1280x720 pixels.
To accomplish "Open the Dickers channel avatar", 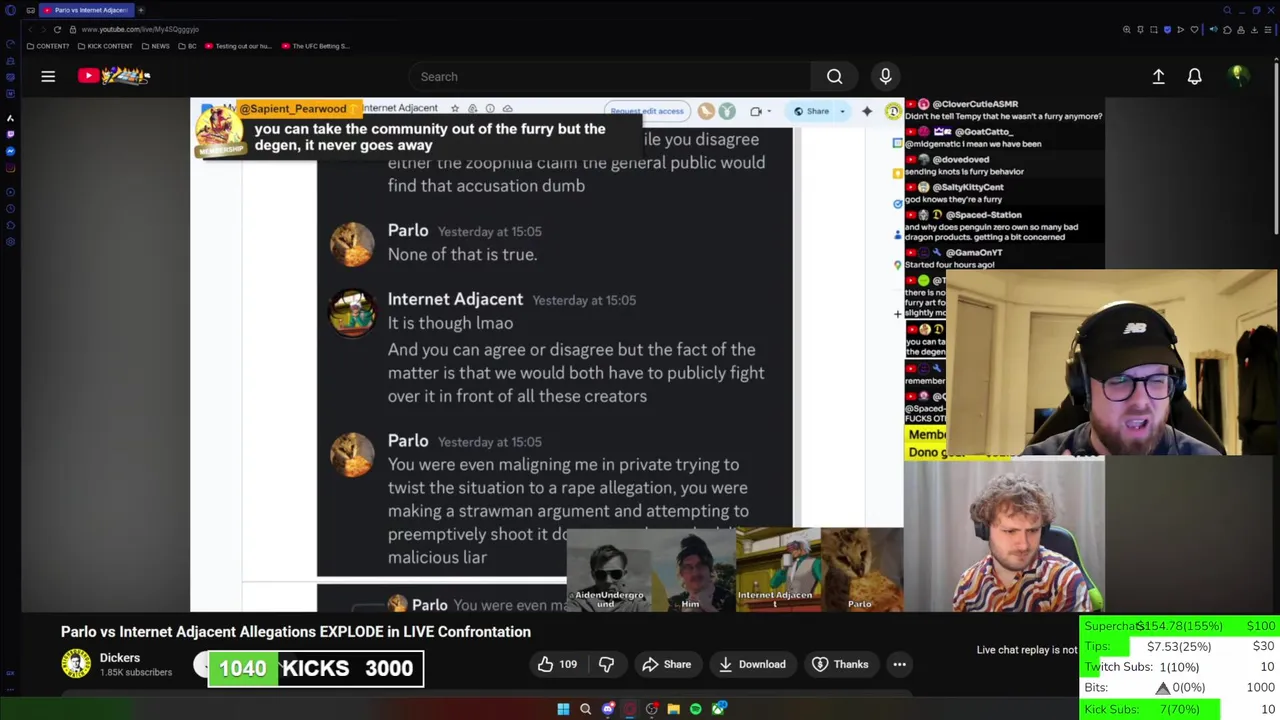I will (76, 664).
